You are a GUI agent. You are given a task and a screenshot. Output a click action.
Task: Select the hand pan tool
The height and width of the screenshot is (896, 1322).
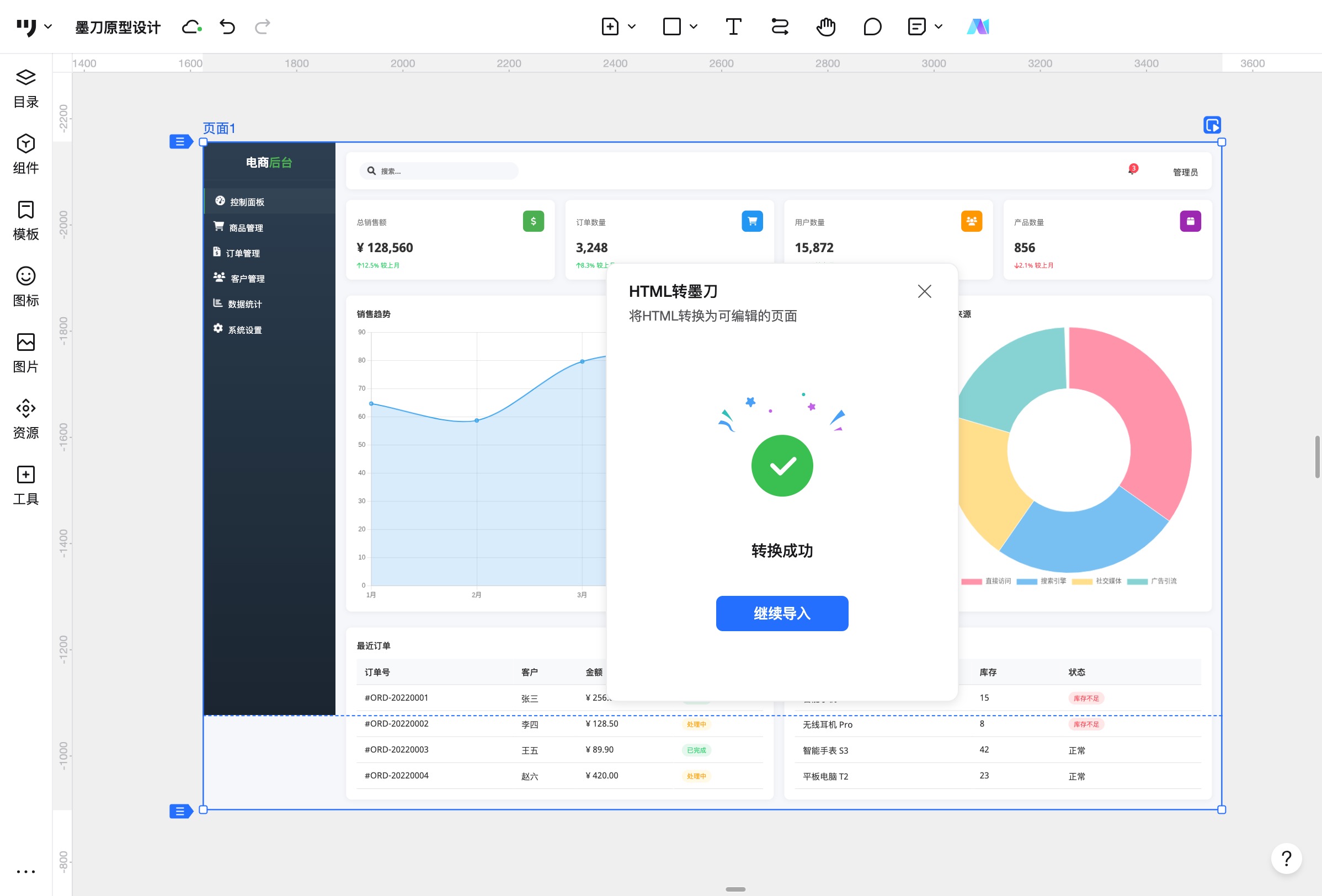[825, 26]
